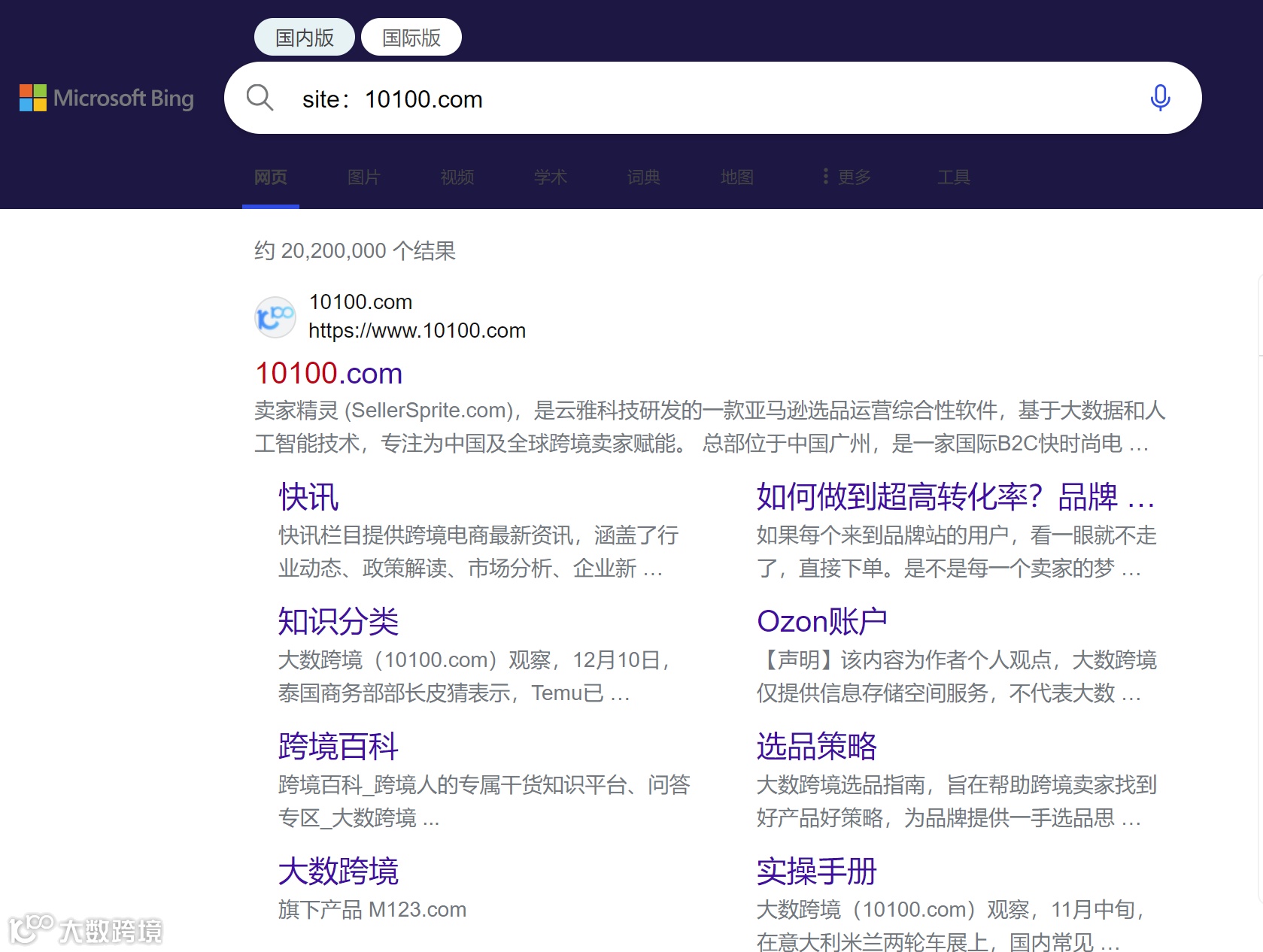Open the 选品策略 sitelink

click(x=817, y=747)
